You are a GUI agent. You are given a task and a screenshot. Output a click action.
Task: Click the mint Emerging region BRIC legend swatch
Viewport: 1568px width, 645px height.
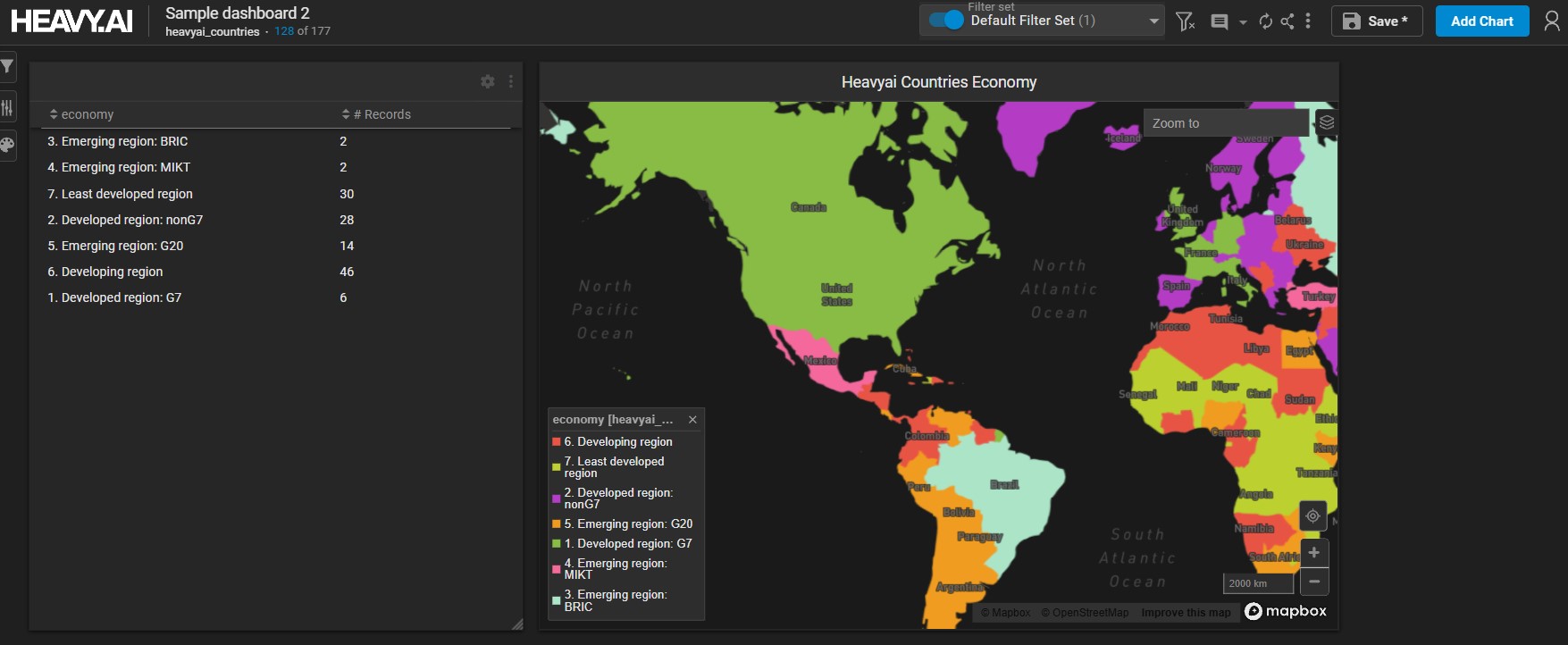(557, 600)
